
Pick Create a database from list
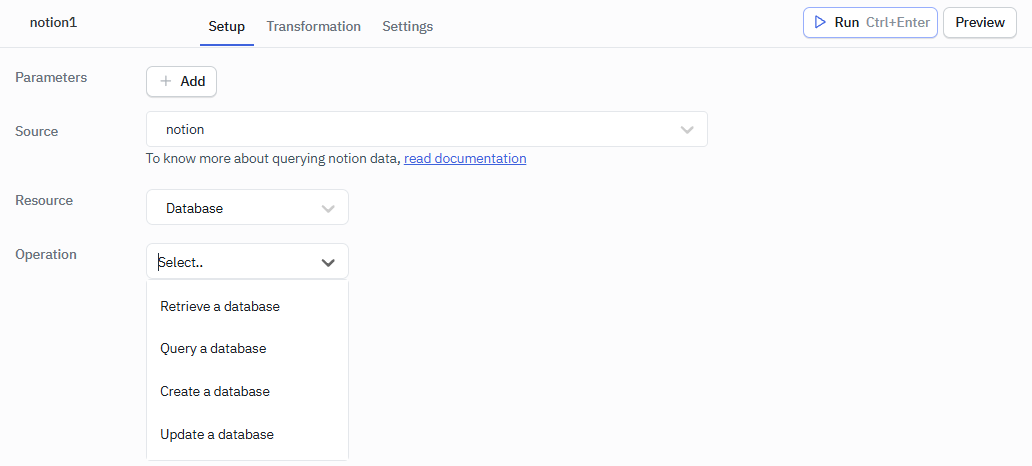215,391
